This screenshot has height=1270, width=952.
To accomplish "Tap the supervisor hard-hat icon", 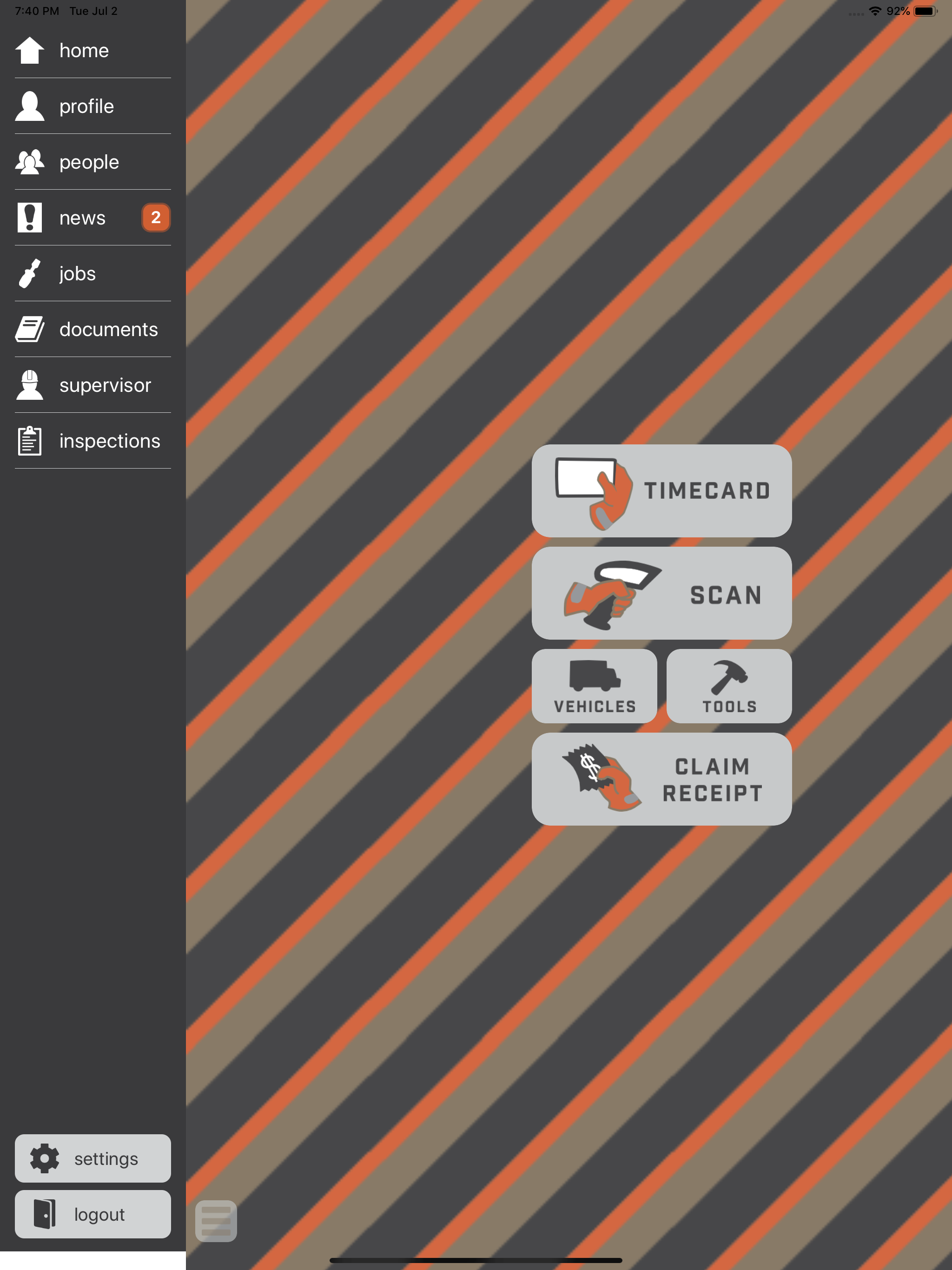I will pos(29,385).
